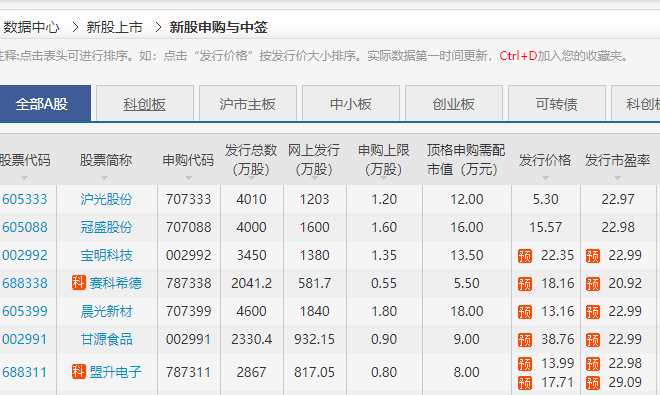Switch to the 可转债 tab

tap(557, 104)
